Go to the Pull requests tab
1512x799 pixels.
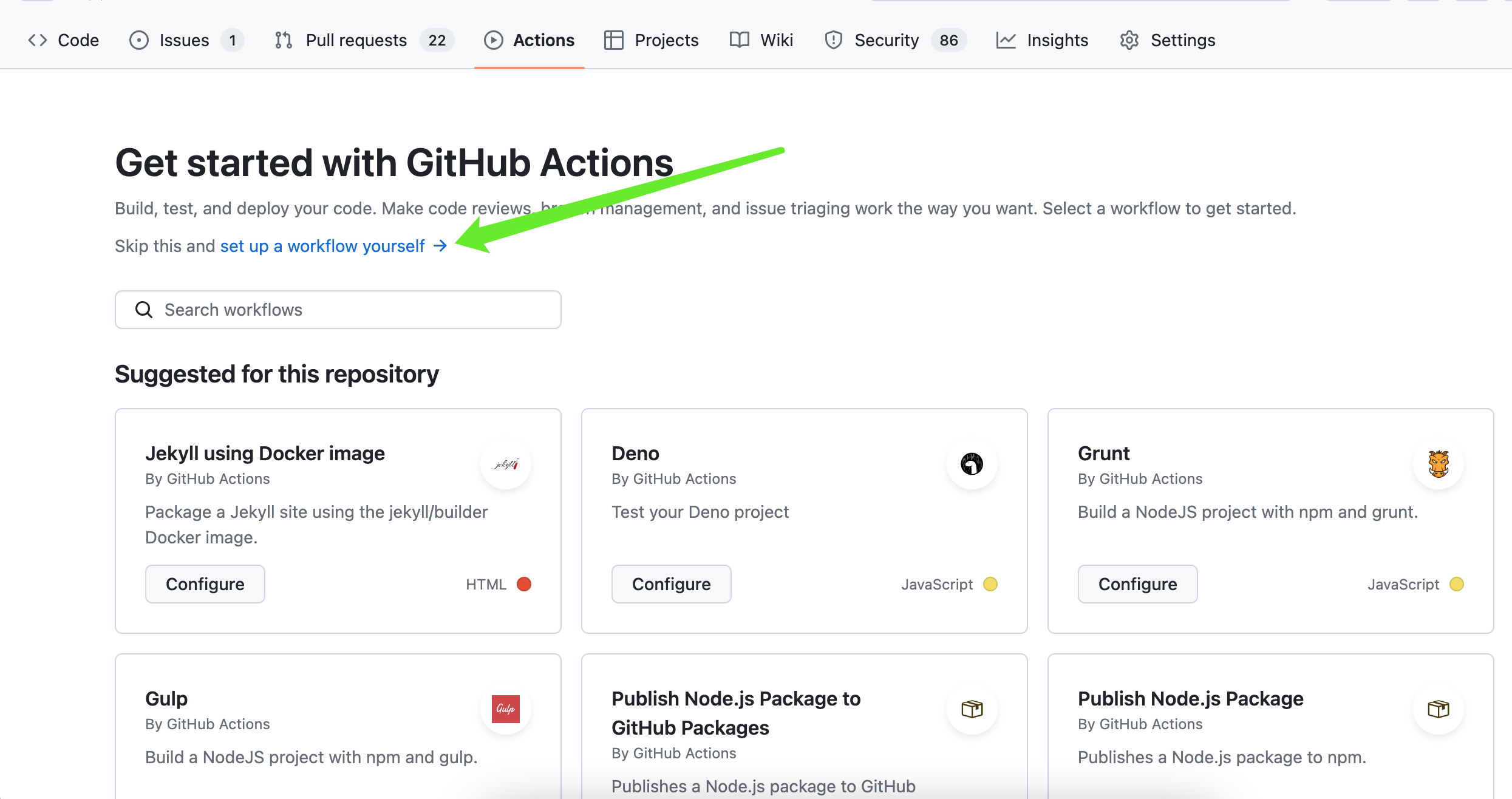(364, 40)
